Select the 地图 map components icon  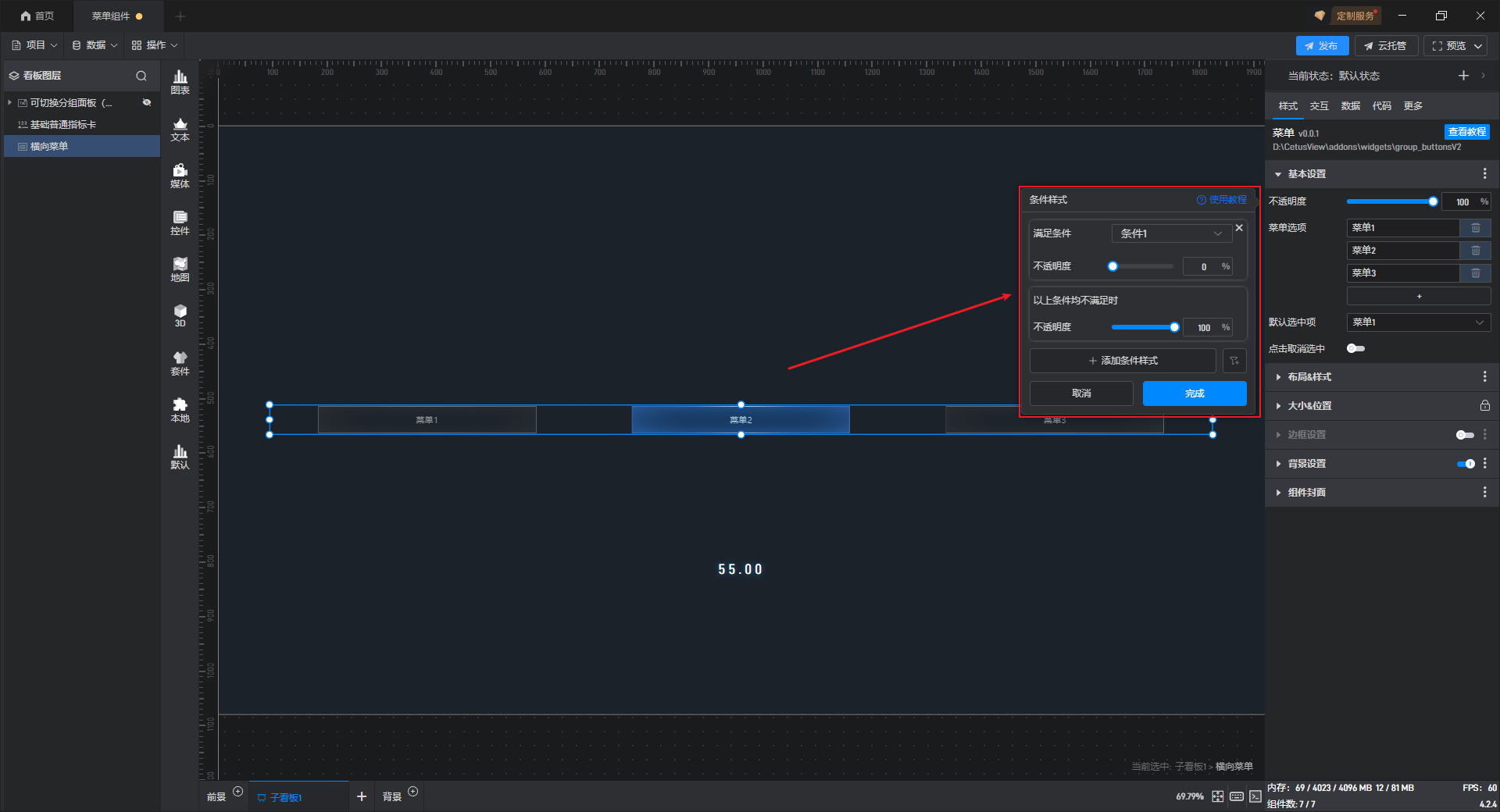pos(180,269)
